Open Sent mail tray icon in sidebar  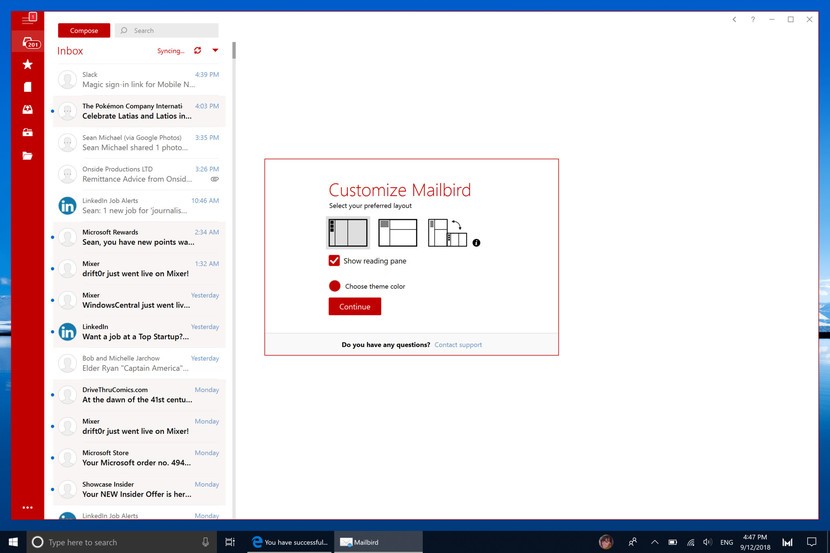tap(28, 110)
